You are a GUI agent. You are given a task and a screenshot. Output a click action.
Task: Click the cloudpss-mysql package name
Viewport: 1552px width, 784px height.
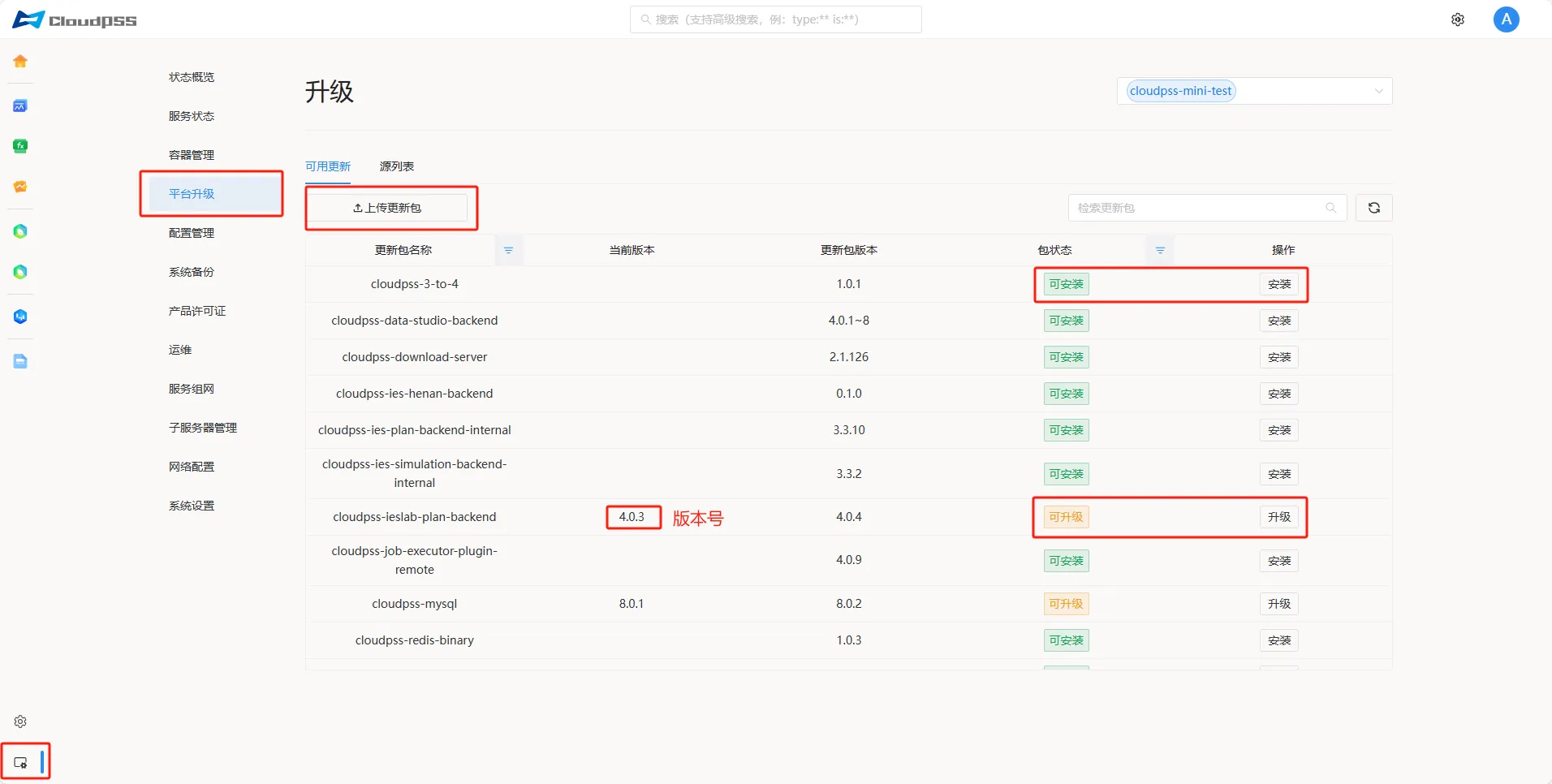[x=415, y=604]
